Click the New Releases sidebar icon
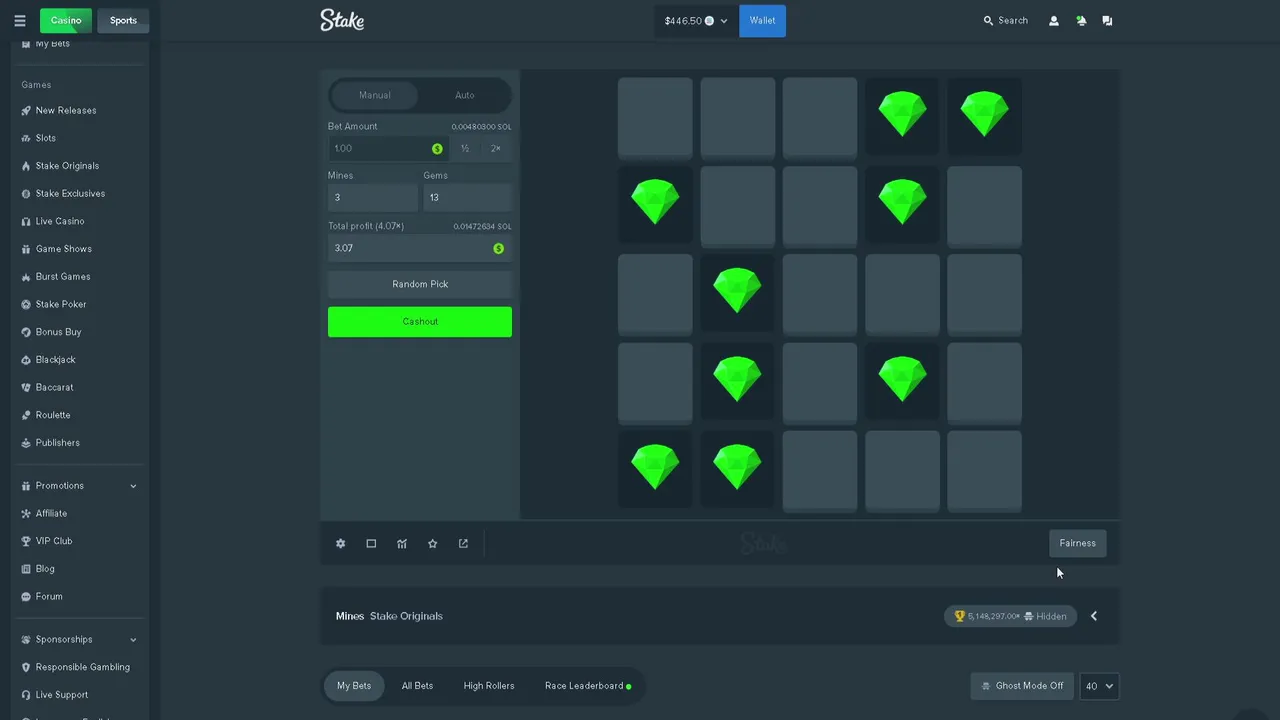 pos(26,110)
